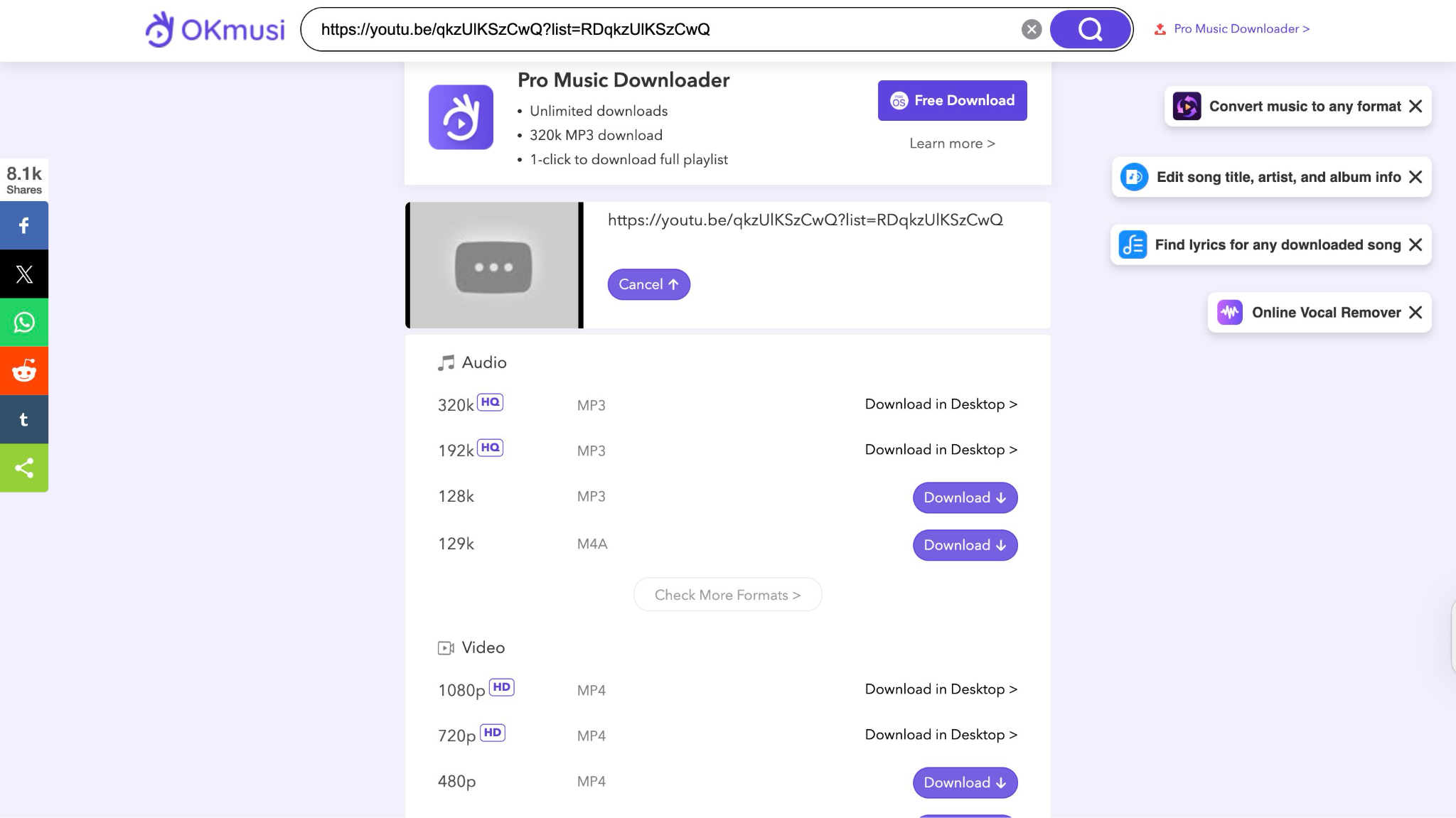Open Pro Music Downloader header link
Viewport: 1456px width, 818px height.
[x=1241, y=29]
